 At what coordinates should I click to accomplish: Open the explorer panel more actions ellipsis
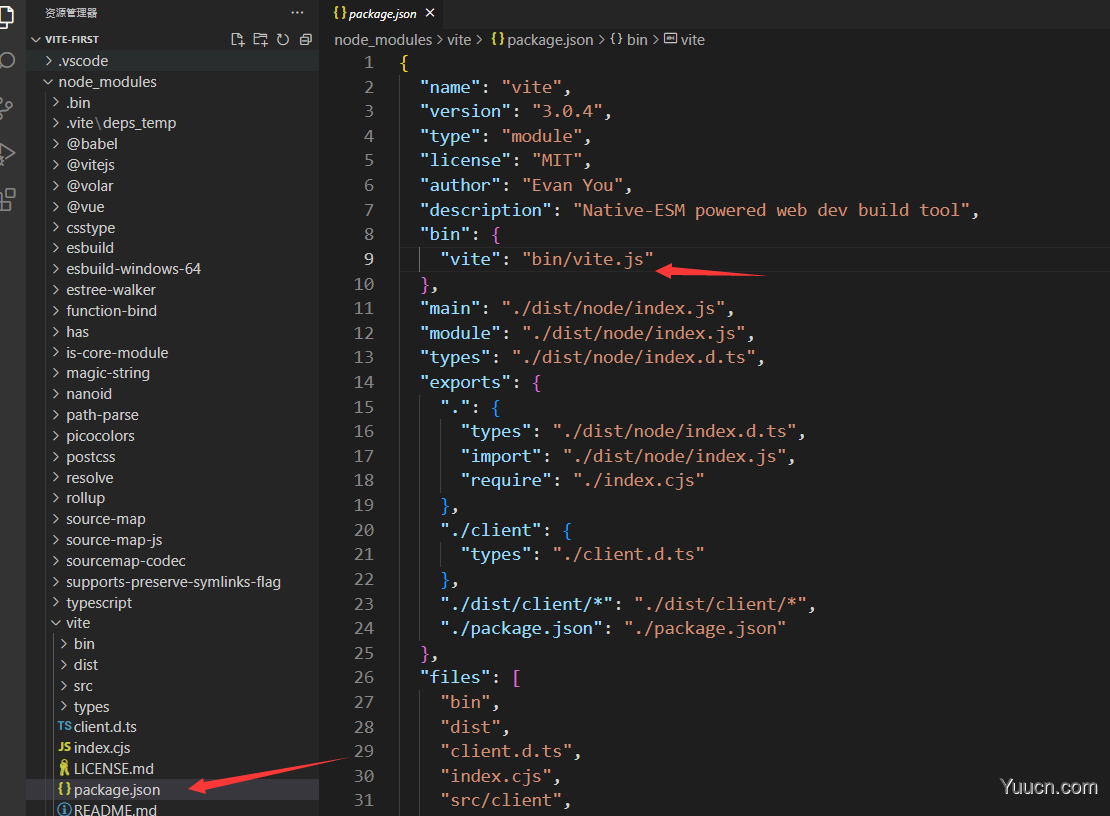click(297, 13)
